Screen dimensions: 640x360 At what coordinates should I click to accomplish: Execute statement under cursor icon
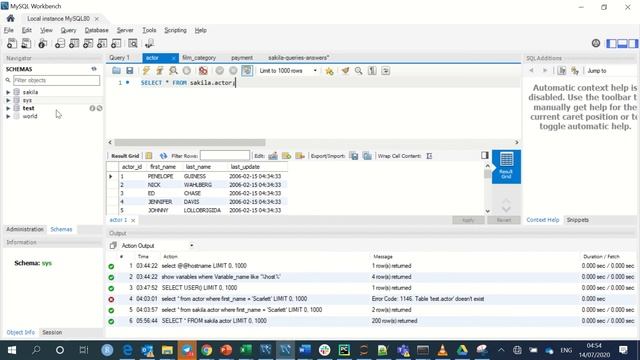coord(160,71)
